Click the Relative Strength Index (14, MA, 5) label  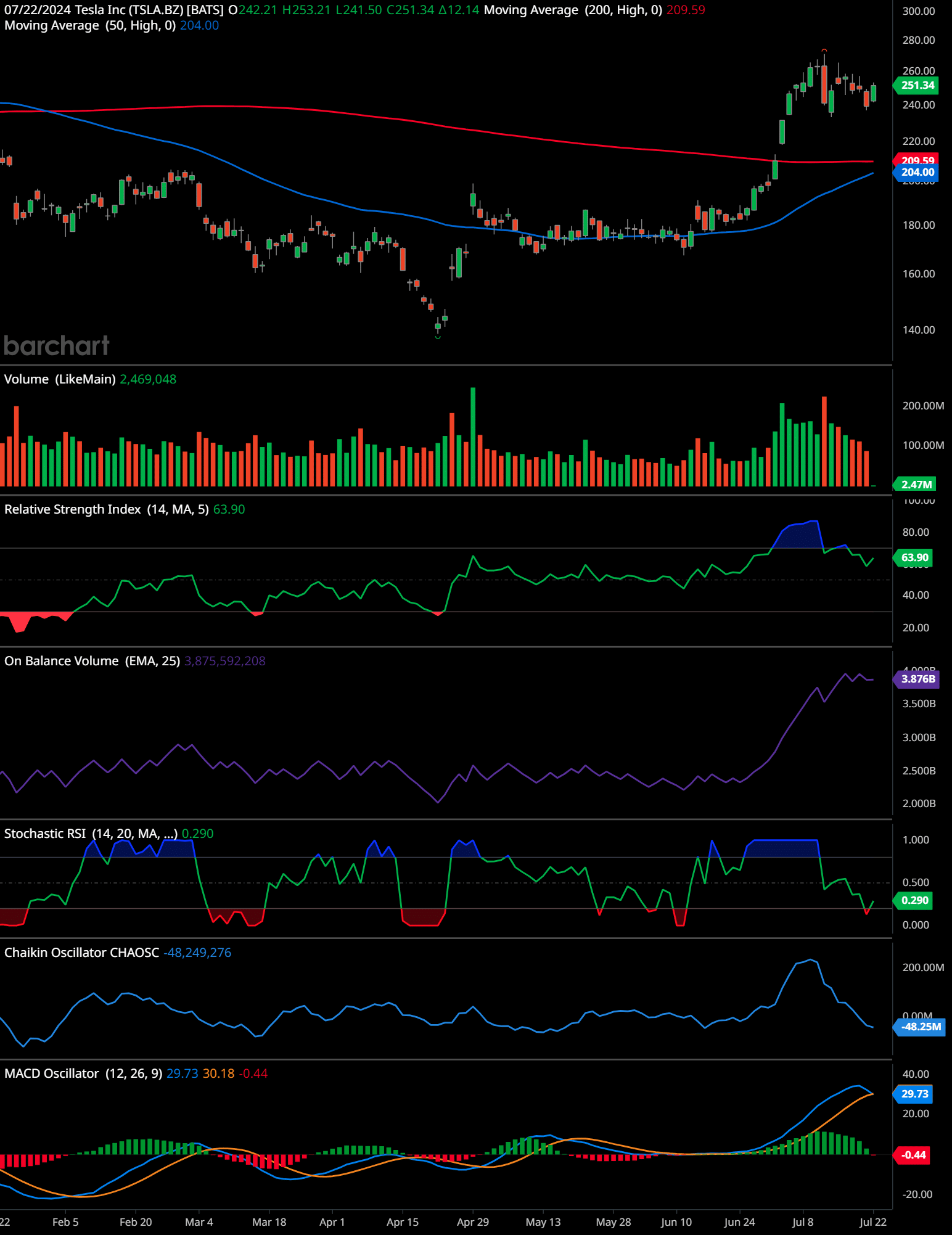(x=106, y=509)
